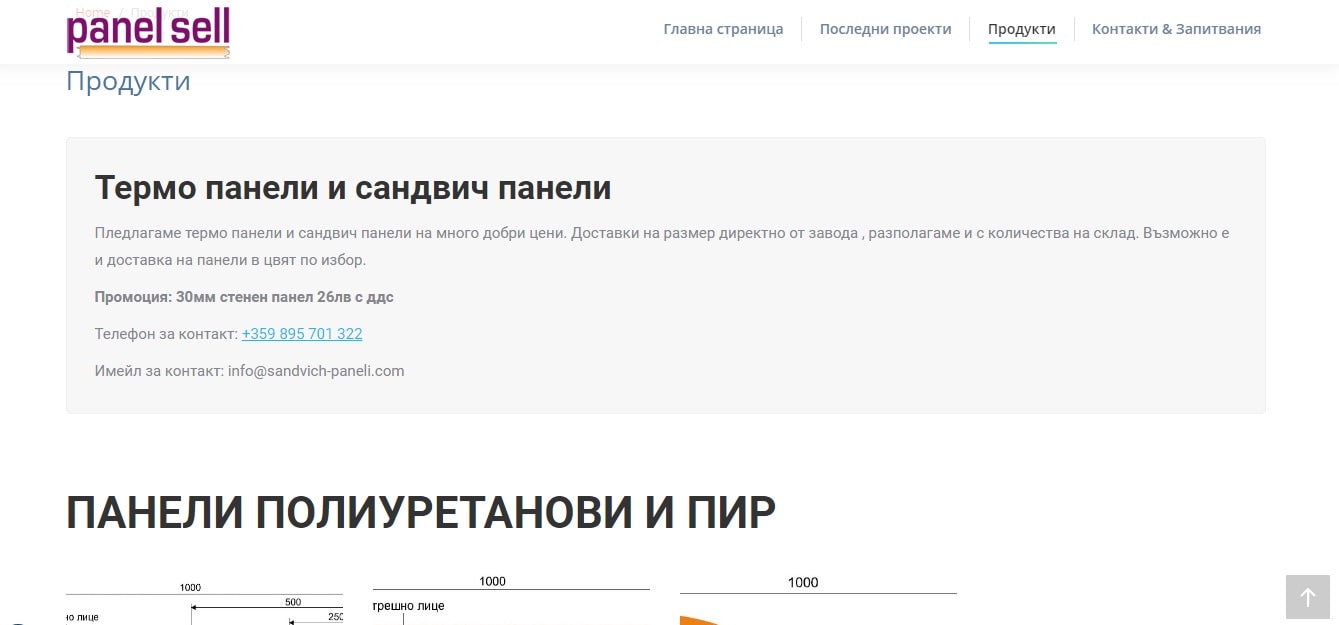Click the Пледлагаме термо панели description paragraph

pyautogui.click(x=662, y=246)
